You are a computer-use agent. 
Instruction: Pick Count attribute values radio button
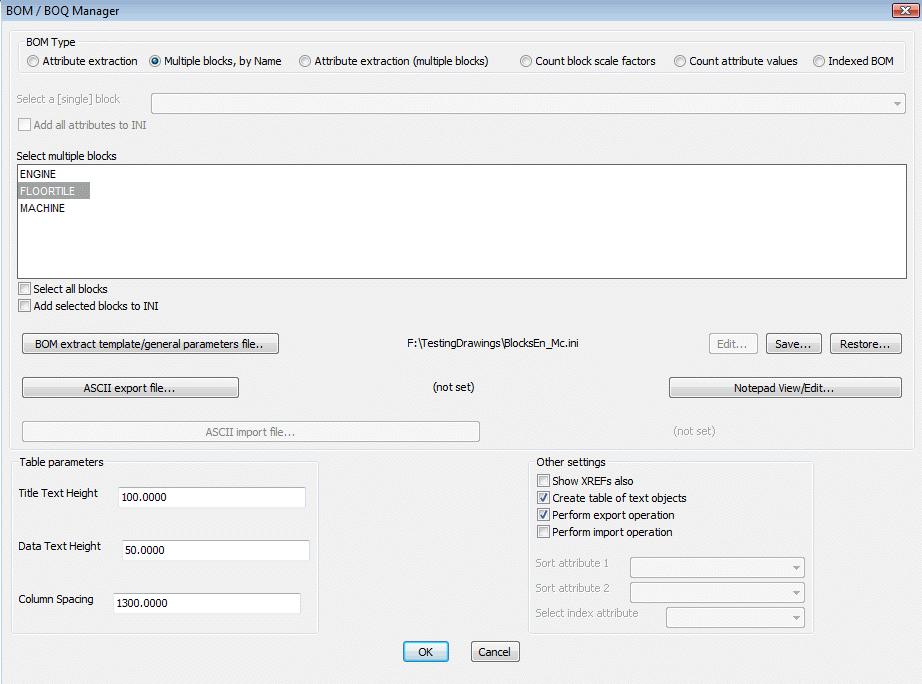click(681, 61)
